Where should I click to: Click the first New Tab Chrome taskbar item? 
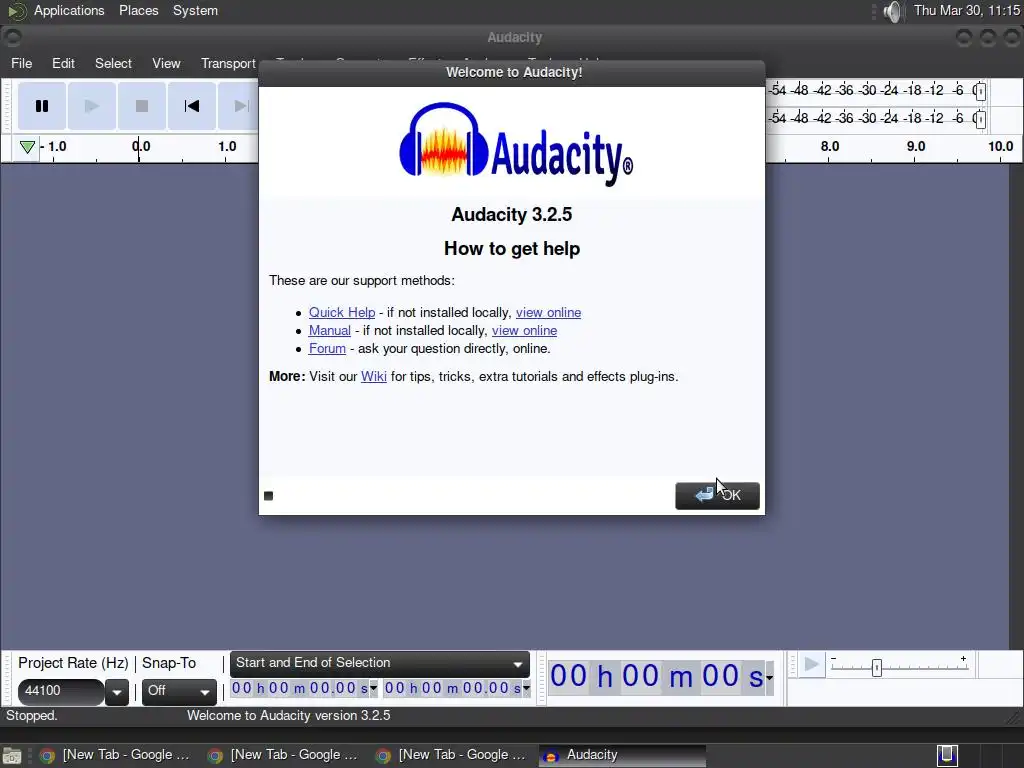[115, 755]
